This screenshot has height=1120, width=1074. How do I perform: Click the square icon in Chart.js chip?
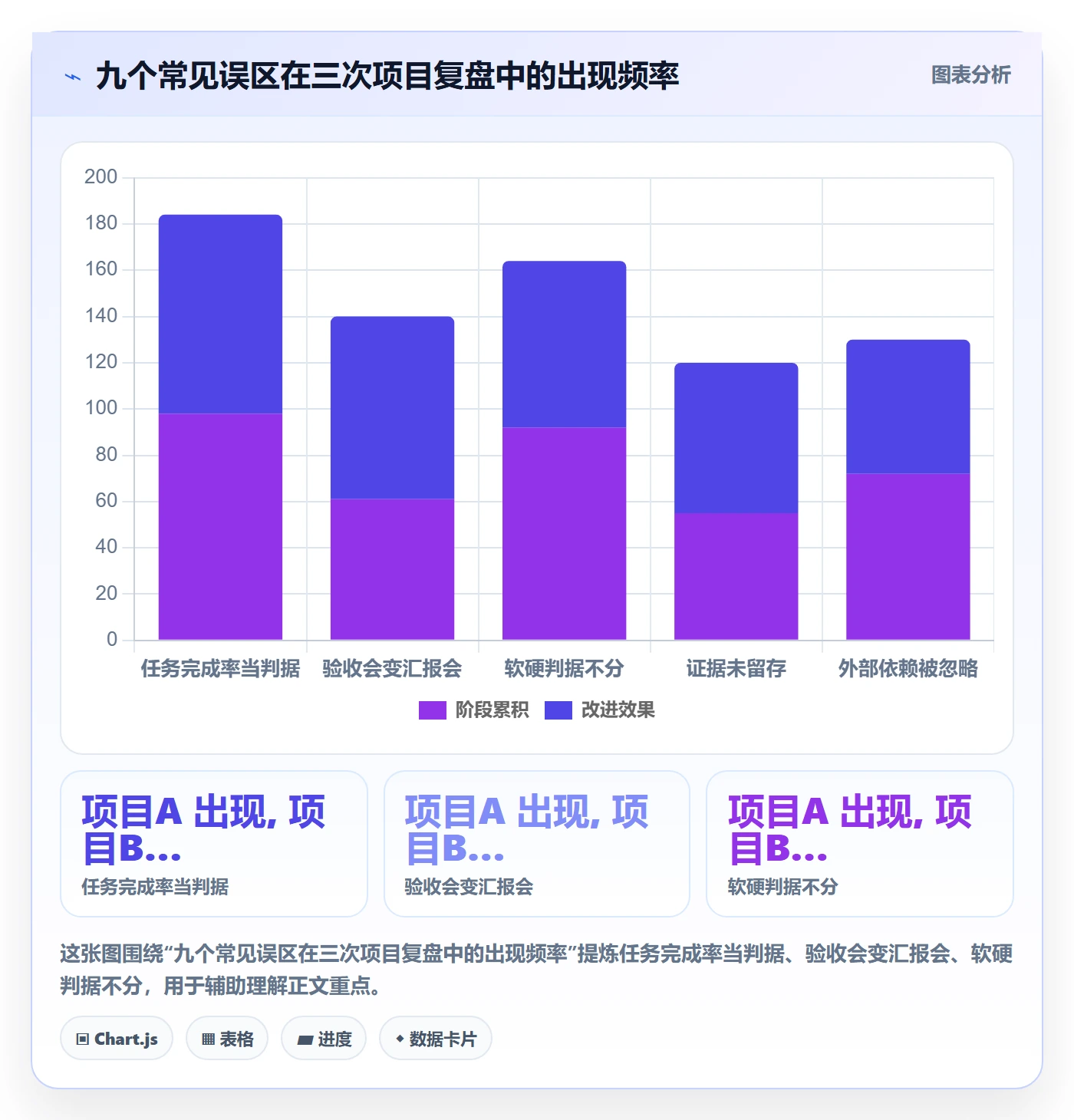click(x=83, y=1039)
